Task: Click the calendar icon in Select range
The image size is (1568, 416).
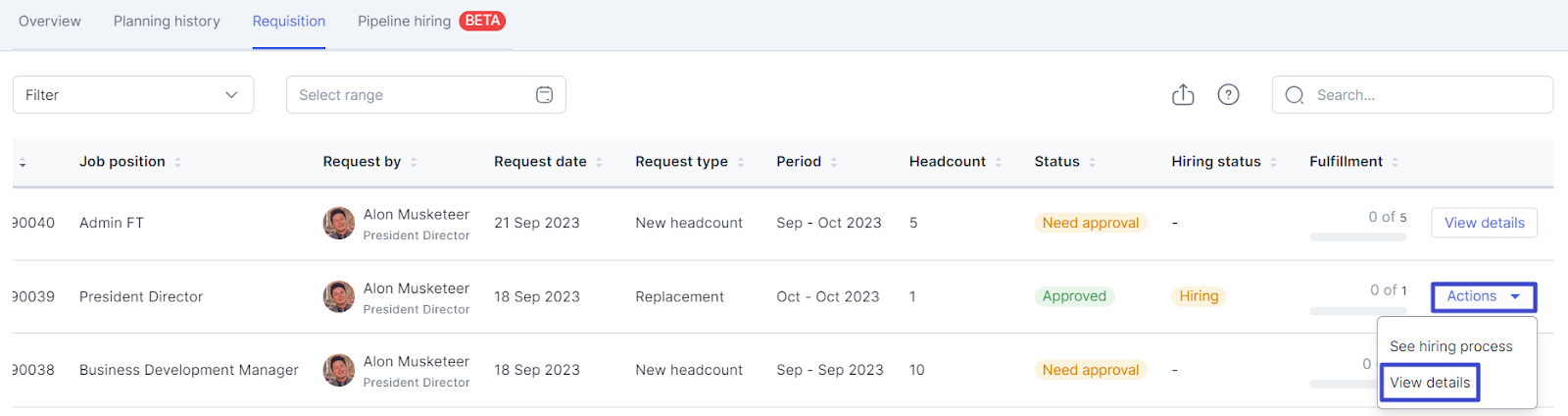Action: pyautogui.click(x=544, y=95)
